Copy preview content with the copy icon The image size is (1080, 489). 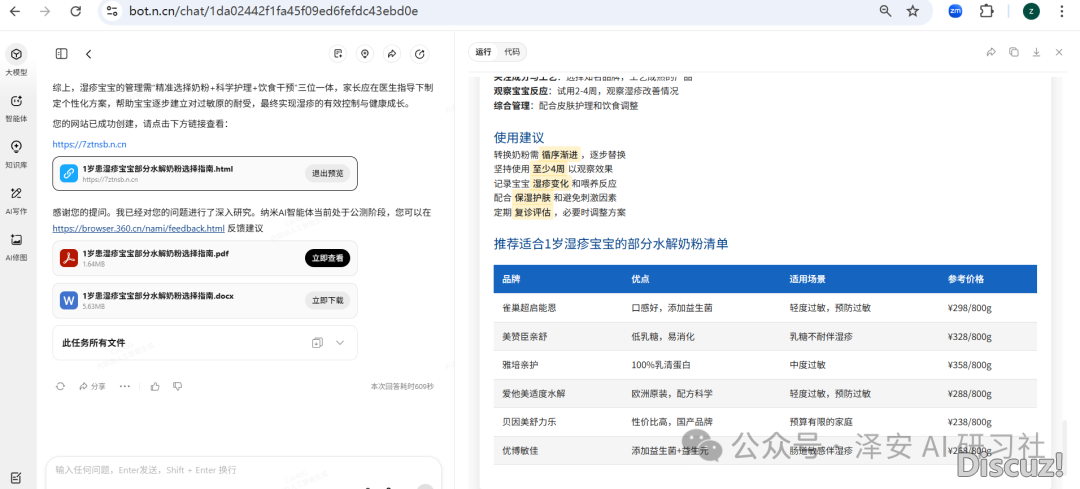(1014, 52)
